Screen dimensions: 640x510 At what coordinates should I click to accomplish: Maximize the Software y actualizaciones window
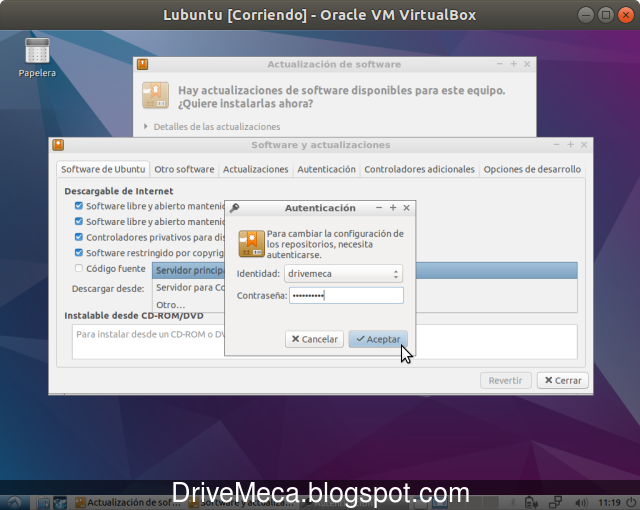[x=571, y=144]
